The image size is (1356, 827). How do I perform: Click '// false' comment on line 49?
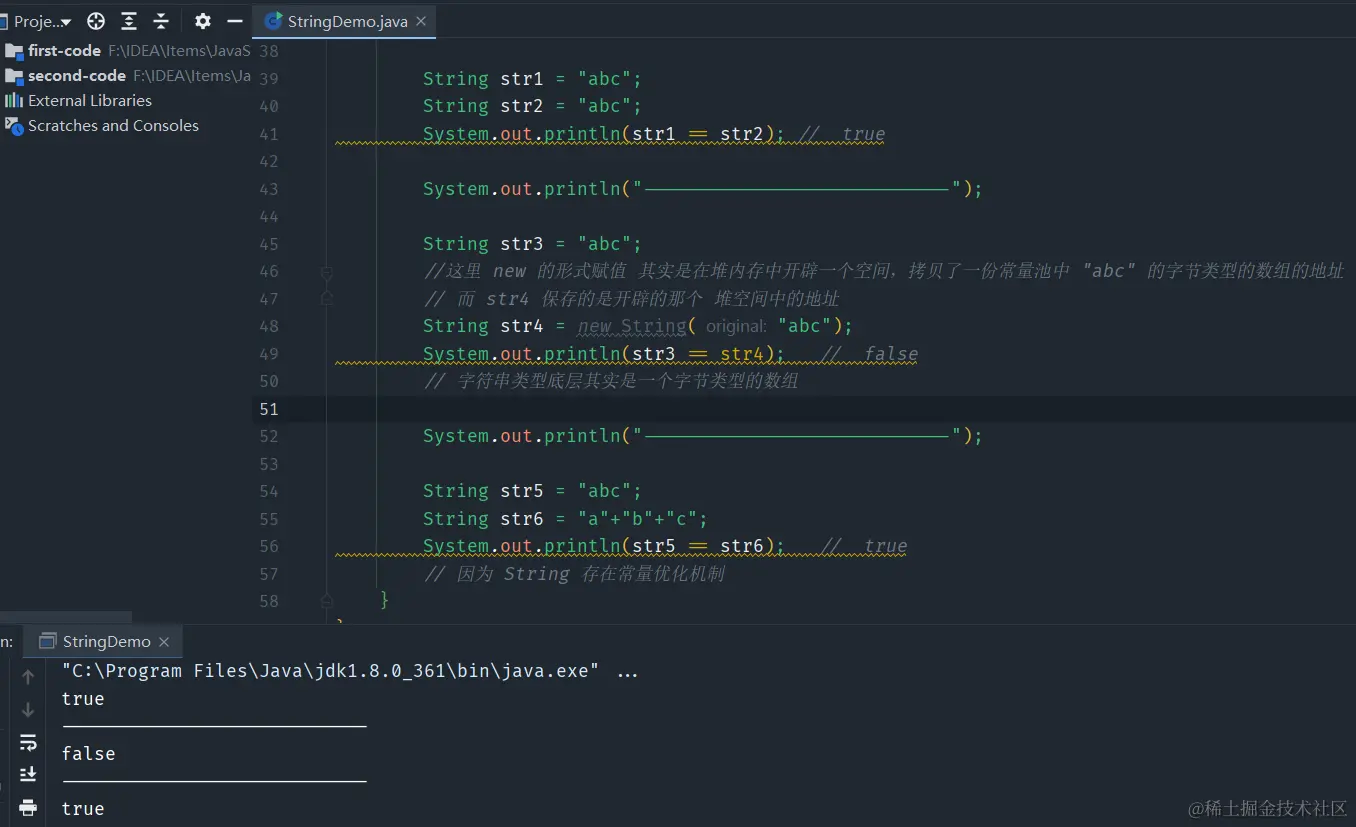[869, 354]
